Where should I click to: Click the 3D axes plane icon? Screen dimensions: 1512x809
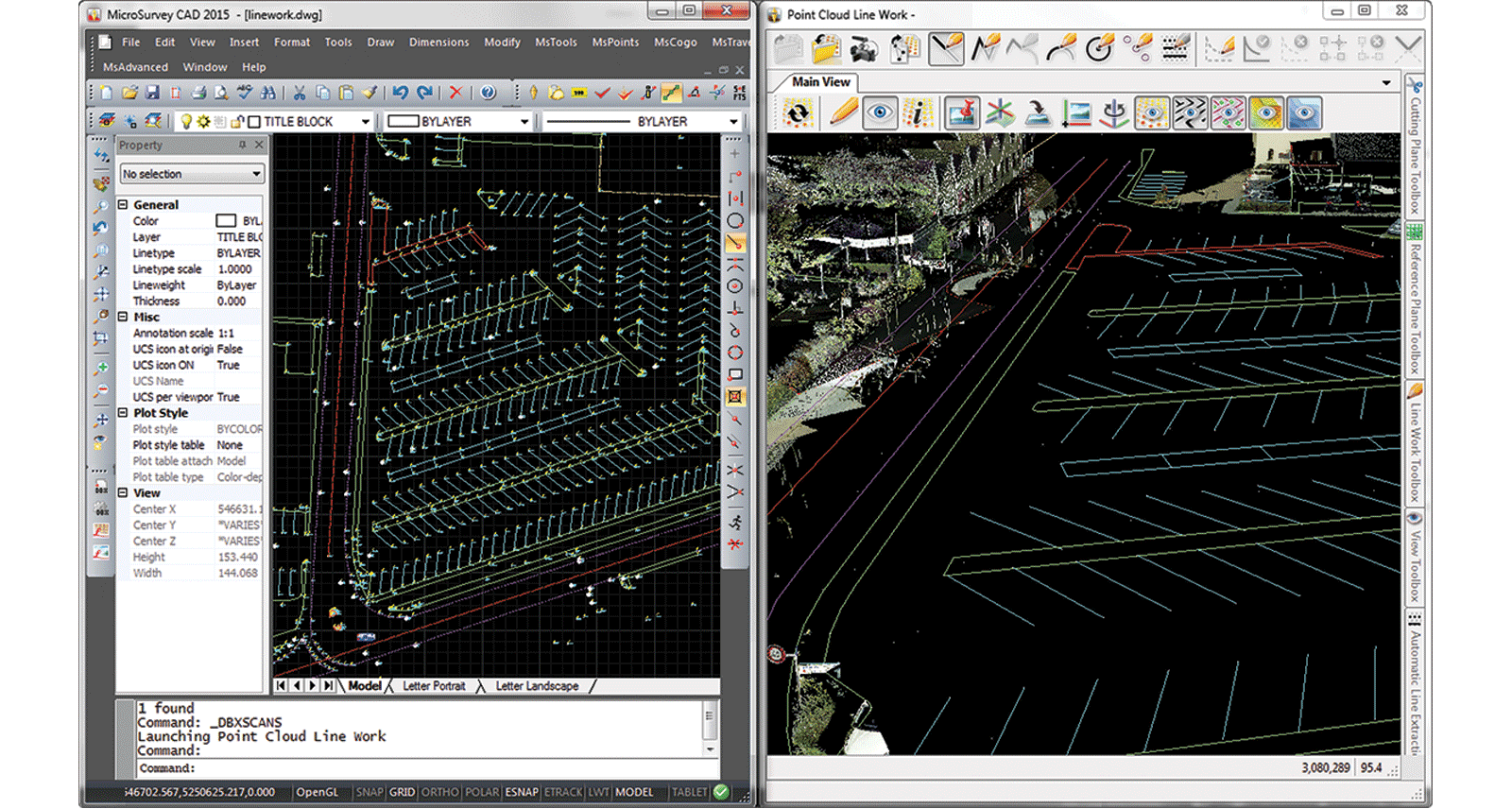tap(1000, 113)
